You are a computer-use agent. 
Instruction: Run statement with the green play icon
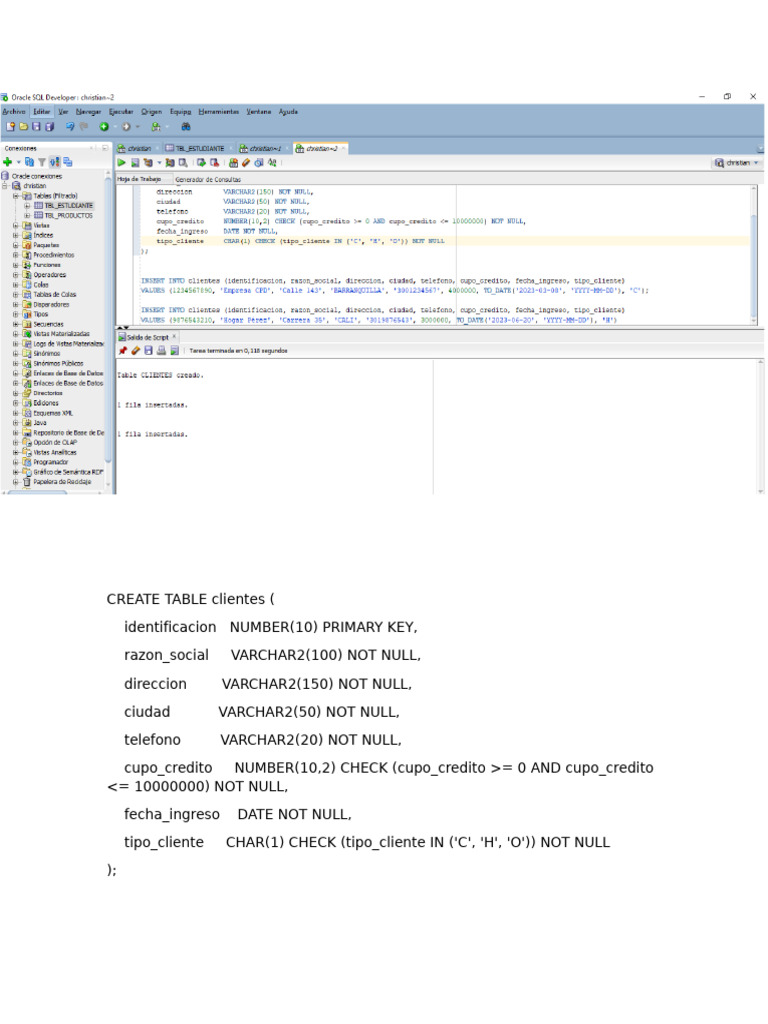click(121, 163)
